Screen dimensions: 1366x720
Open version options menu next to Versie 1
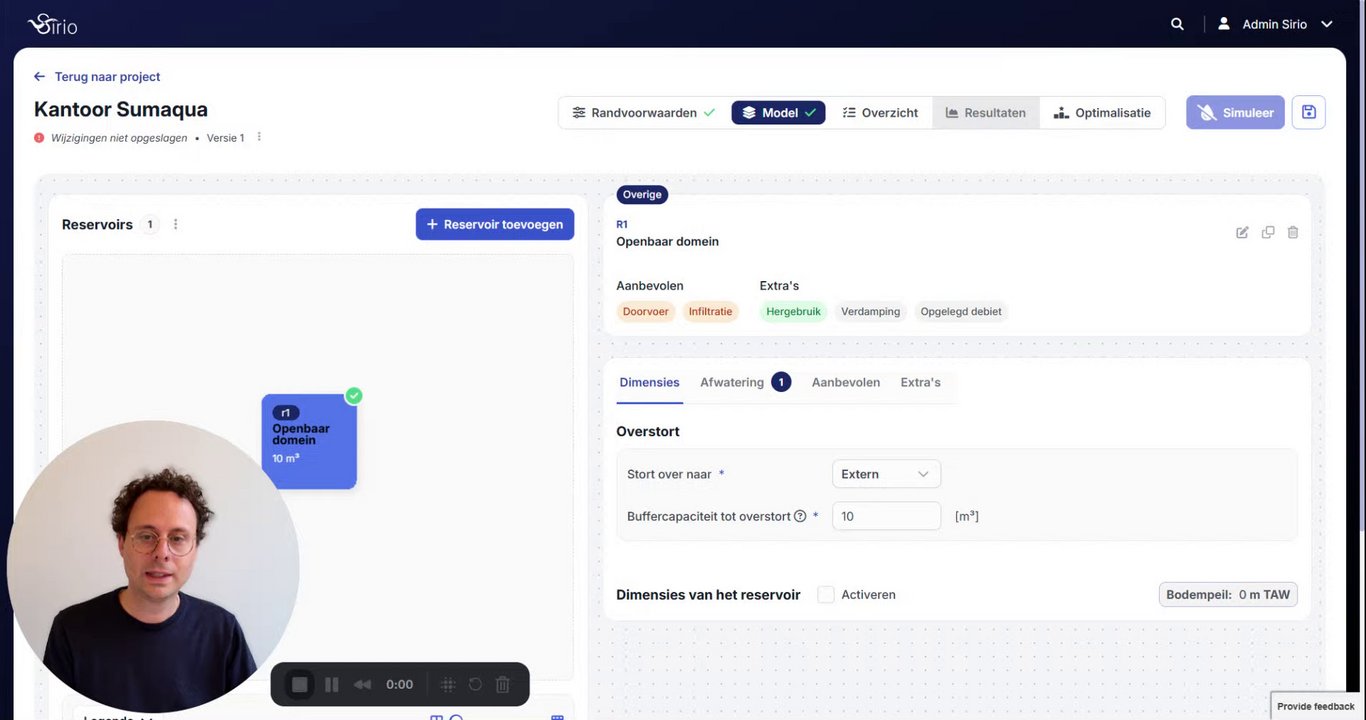click(x=259, y=137)
